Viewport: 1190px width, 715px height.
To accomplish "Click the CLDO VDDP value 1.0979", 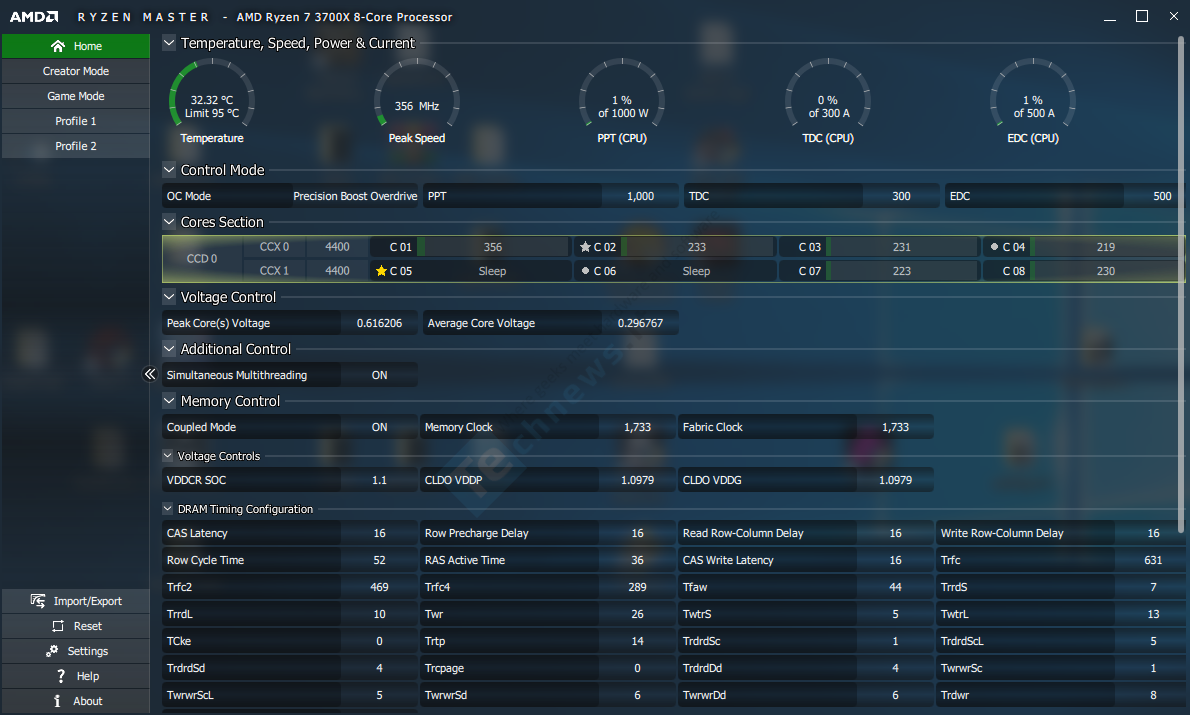I will click(638, 480).
